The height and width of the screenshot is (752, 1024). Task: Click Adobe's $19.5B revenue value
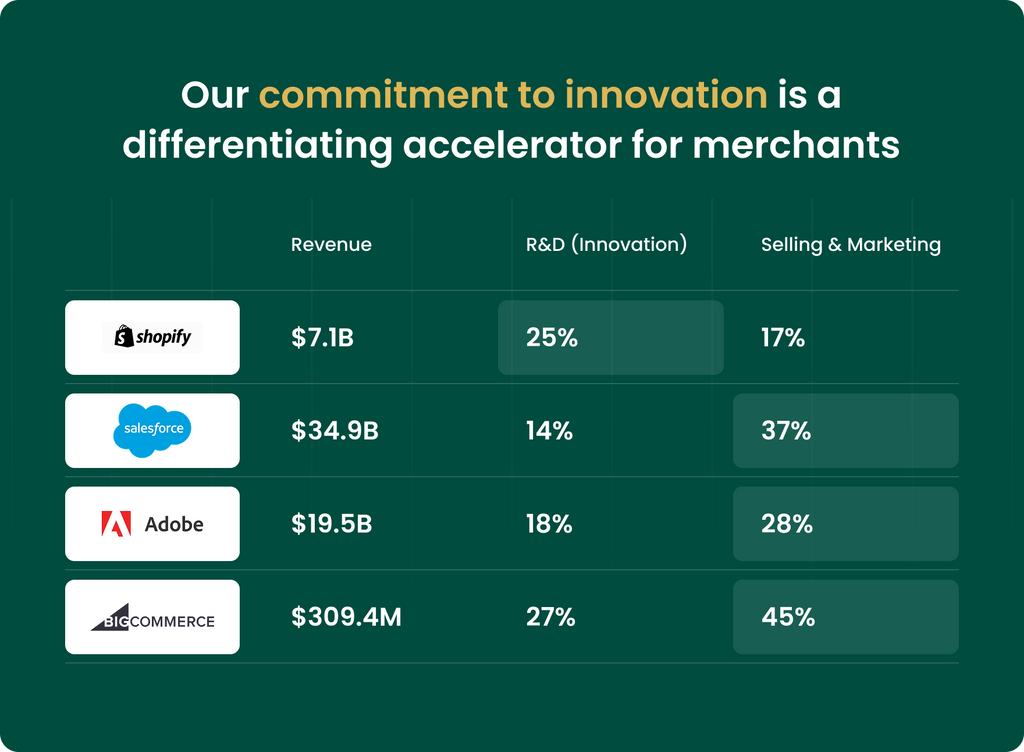[331, 524]
